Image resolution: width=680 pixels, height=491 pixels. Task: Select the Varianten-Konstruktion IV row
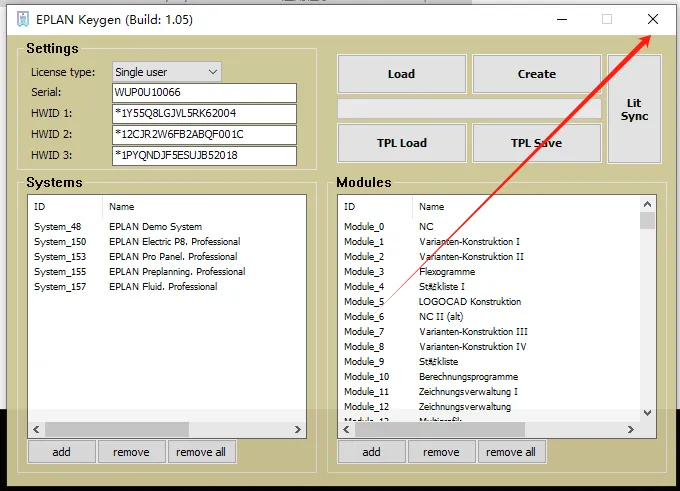tap(489, 347)
